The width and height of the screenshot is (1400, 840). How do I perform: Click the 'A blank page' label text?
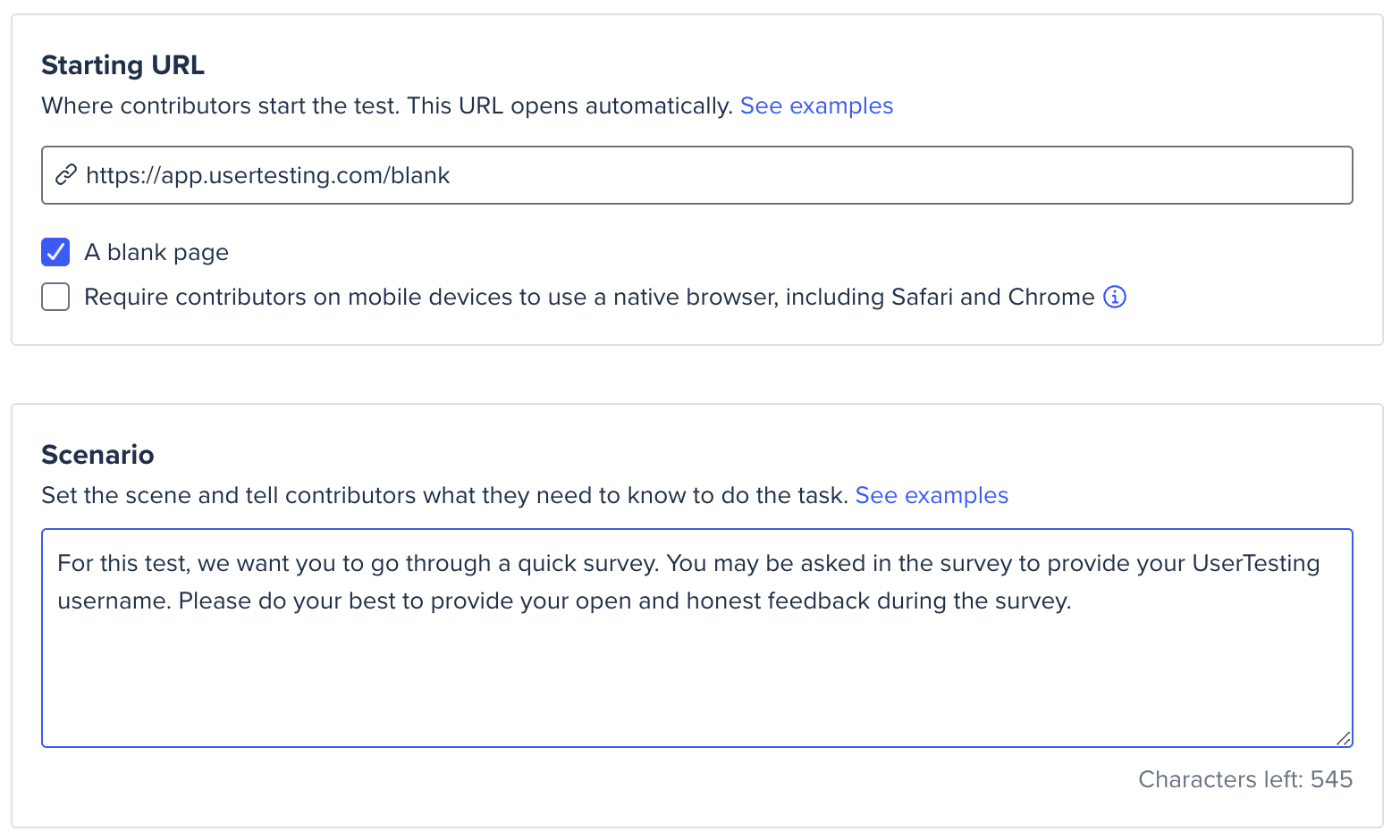click(x=156, y=253)
